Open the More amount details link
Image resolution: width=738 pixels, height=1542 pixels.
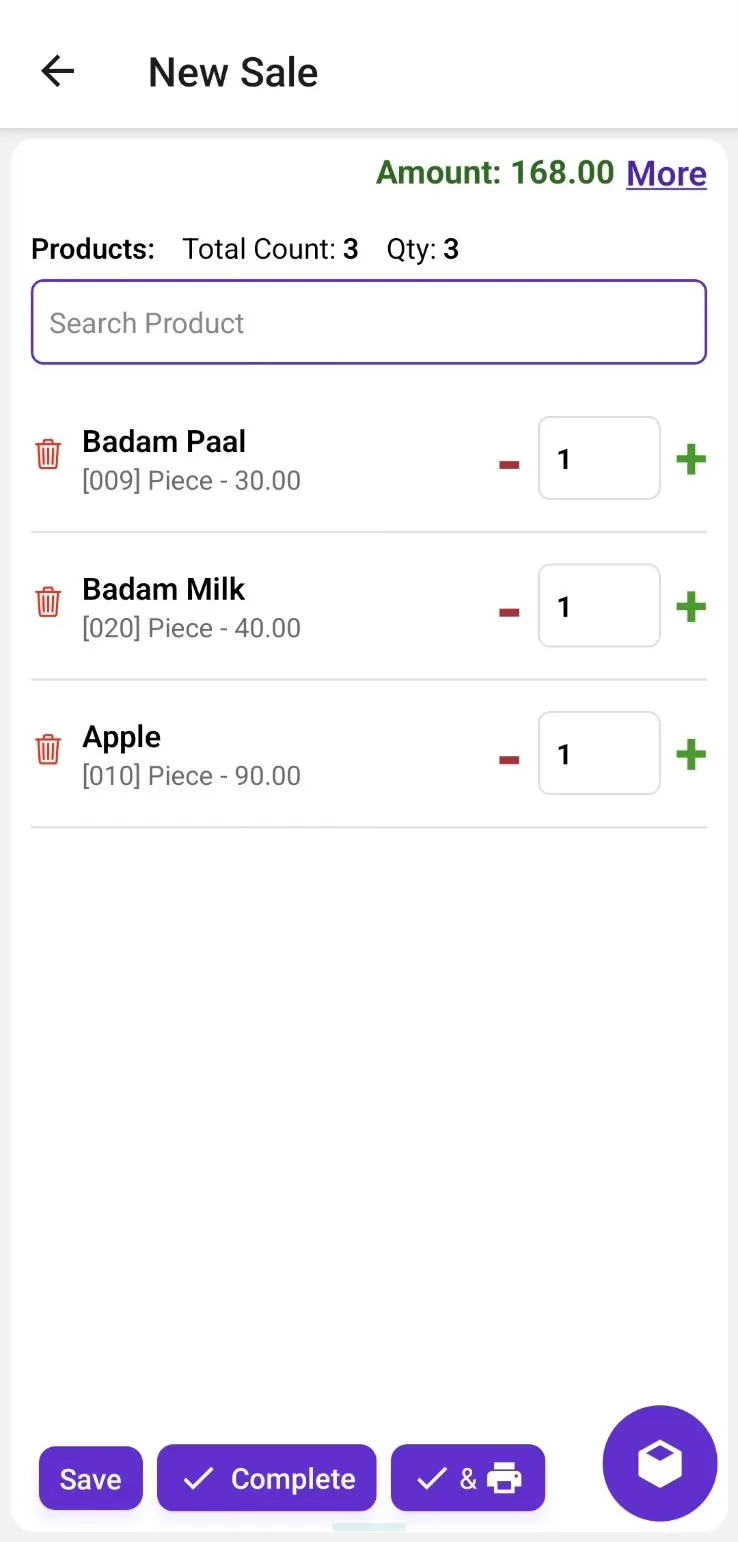[x=667, y=174]
